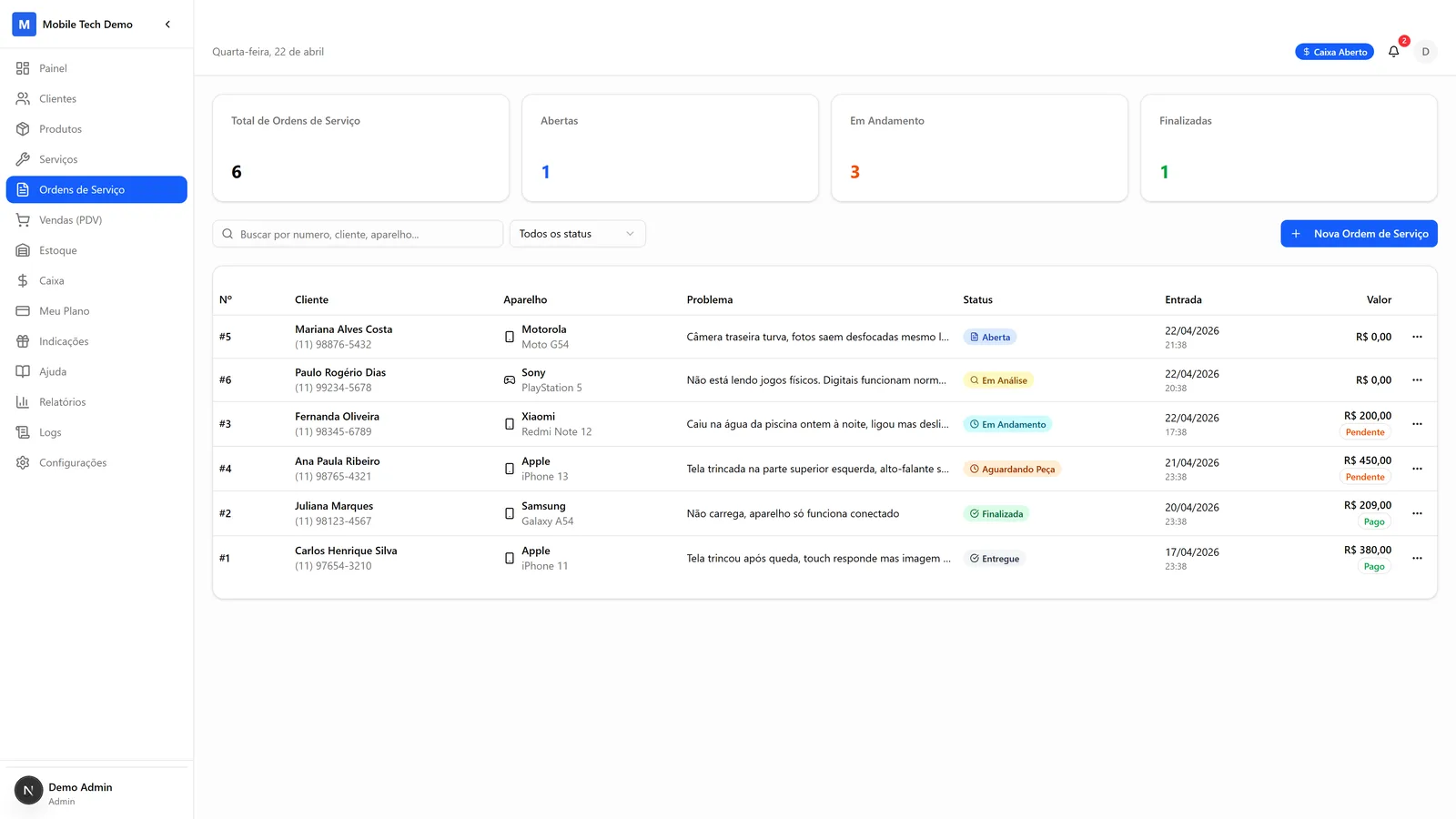
Task: Open the notifications bell
Action: (1393, 52)
